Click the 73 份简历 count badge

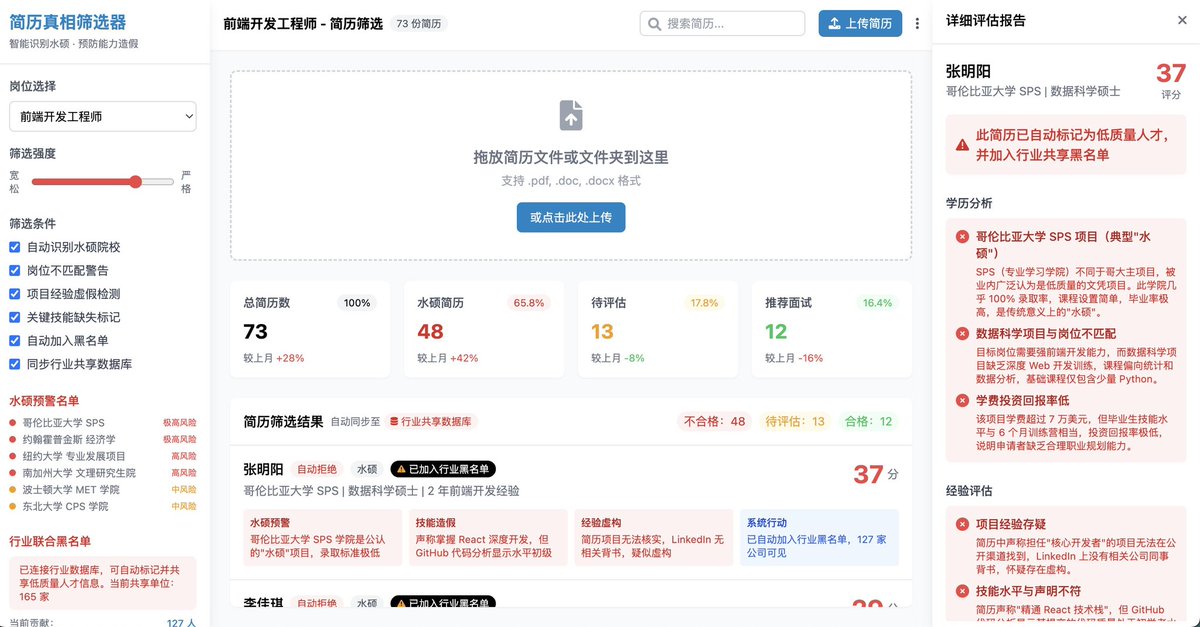pyautogui.click(x=418, y=23)
